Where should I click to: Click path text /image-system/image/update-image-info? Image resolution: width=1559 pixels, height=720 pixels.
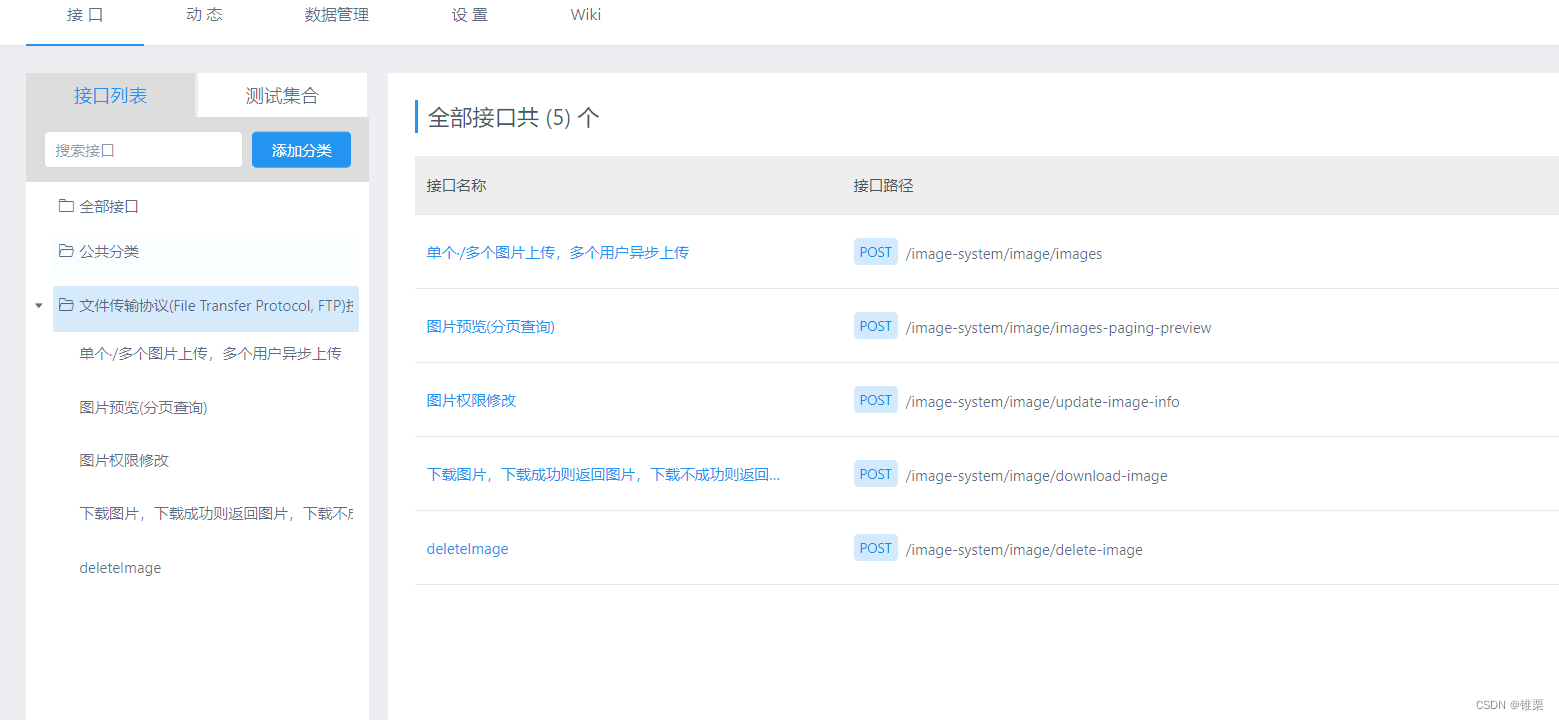[x=1042, y=402]
